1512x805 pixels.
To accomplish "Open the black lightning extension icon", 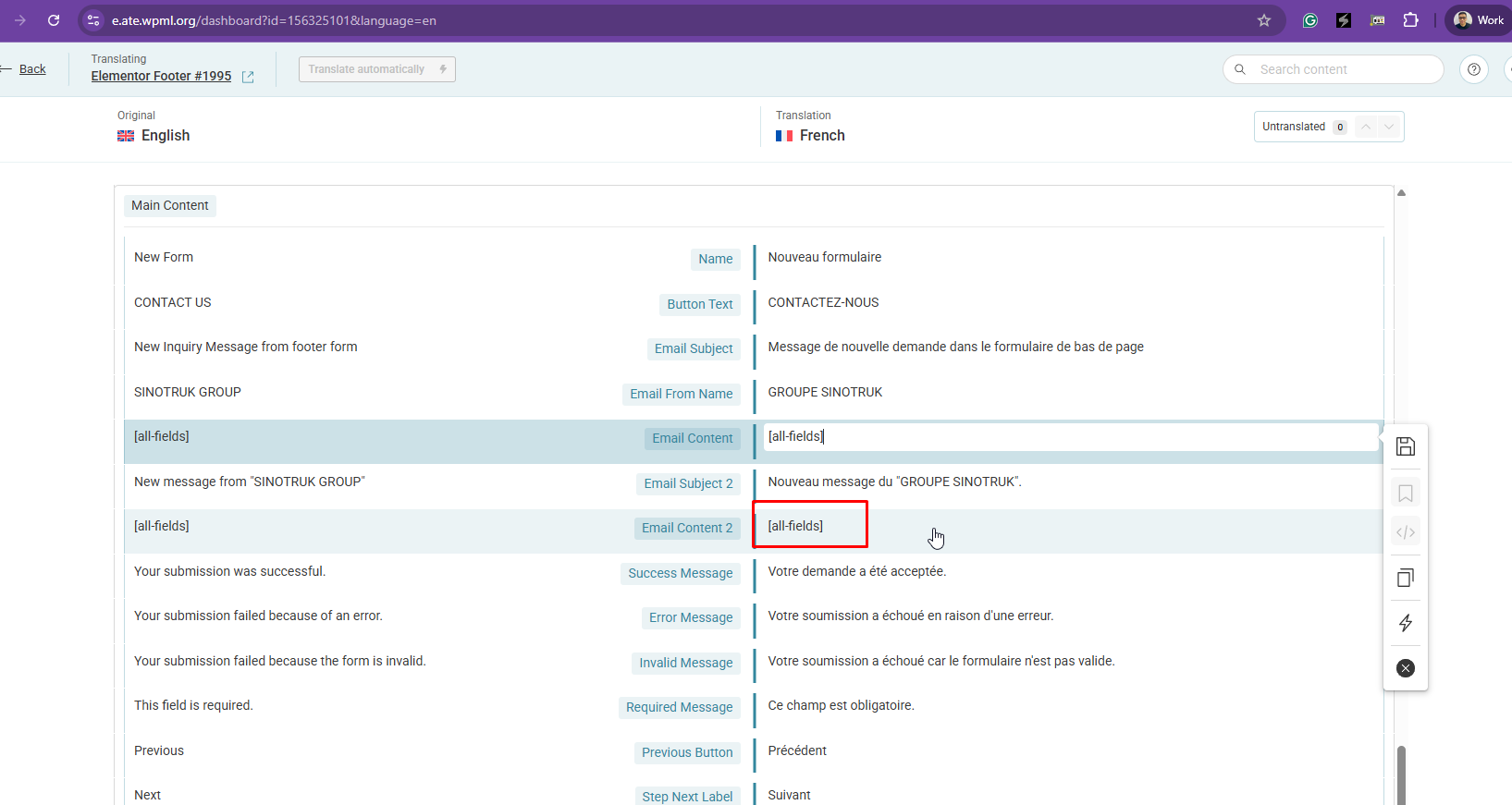I will pos(1344,20).
